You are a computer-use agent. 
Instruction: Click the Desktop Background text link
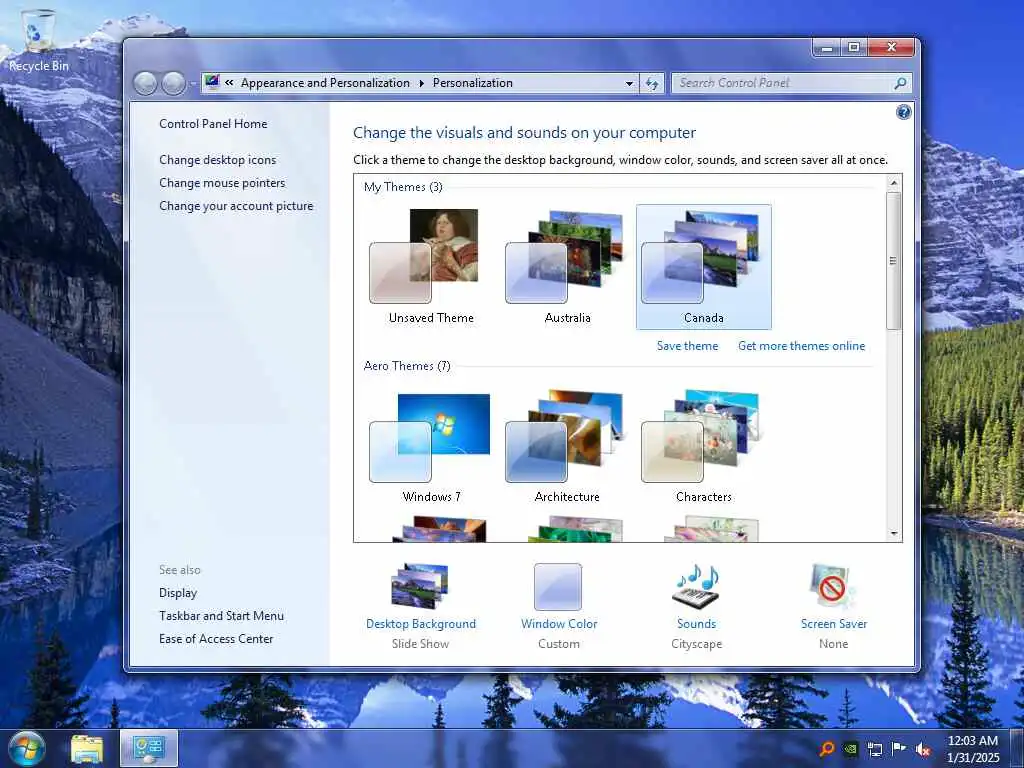(421, 624)
